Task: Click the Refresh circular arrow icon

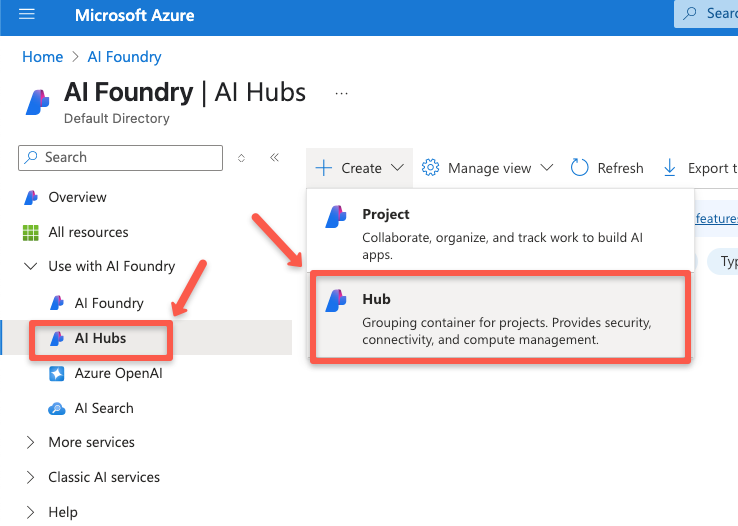Action: point(579,167)
